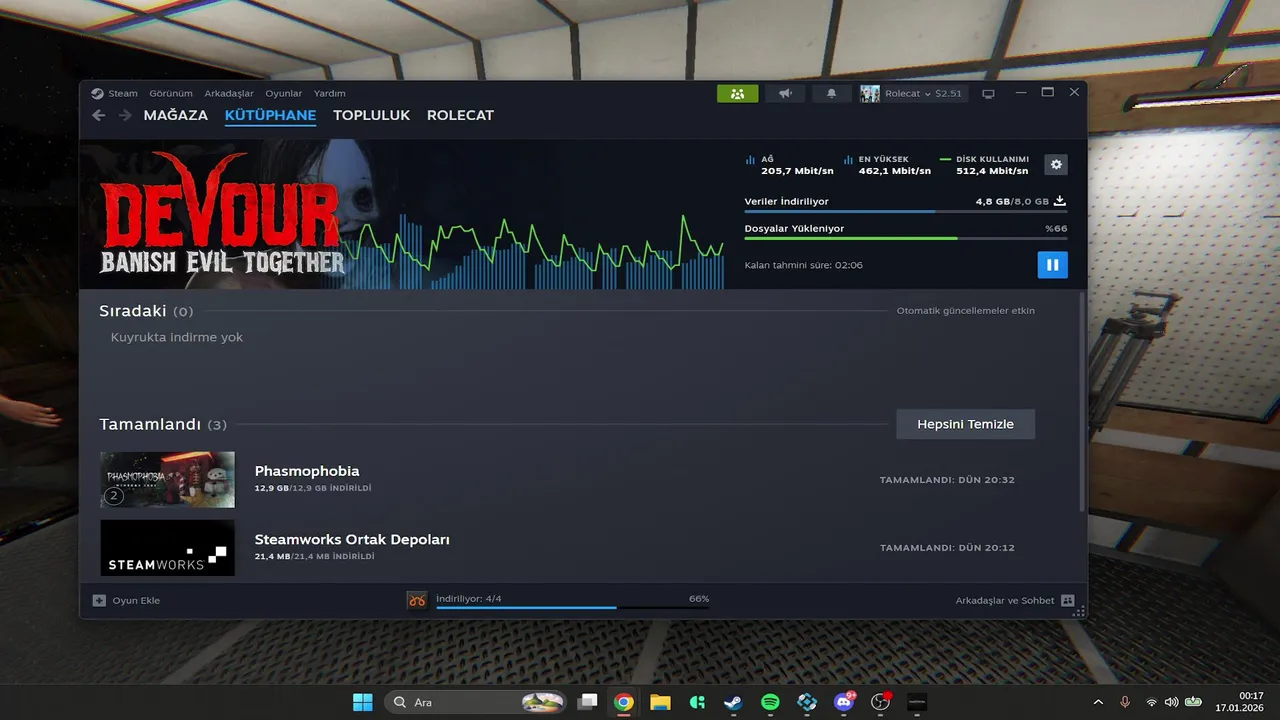This screenshot has width=1280, height=720.
Task: Select the KÜTÜPHANE tab
Action: coord(270,115)
